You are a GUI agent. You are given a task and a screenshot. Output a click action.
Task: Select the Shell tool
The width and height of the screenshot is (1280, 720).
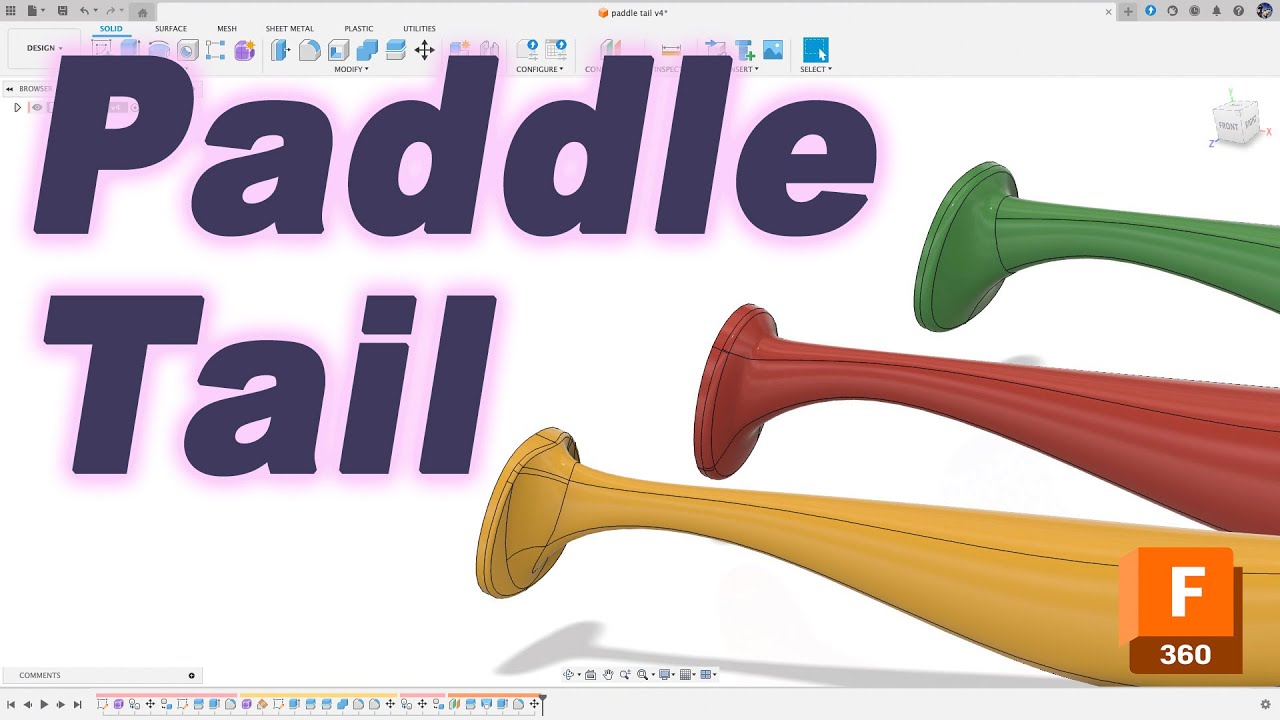pyautogui.click(x=338, y=50)
